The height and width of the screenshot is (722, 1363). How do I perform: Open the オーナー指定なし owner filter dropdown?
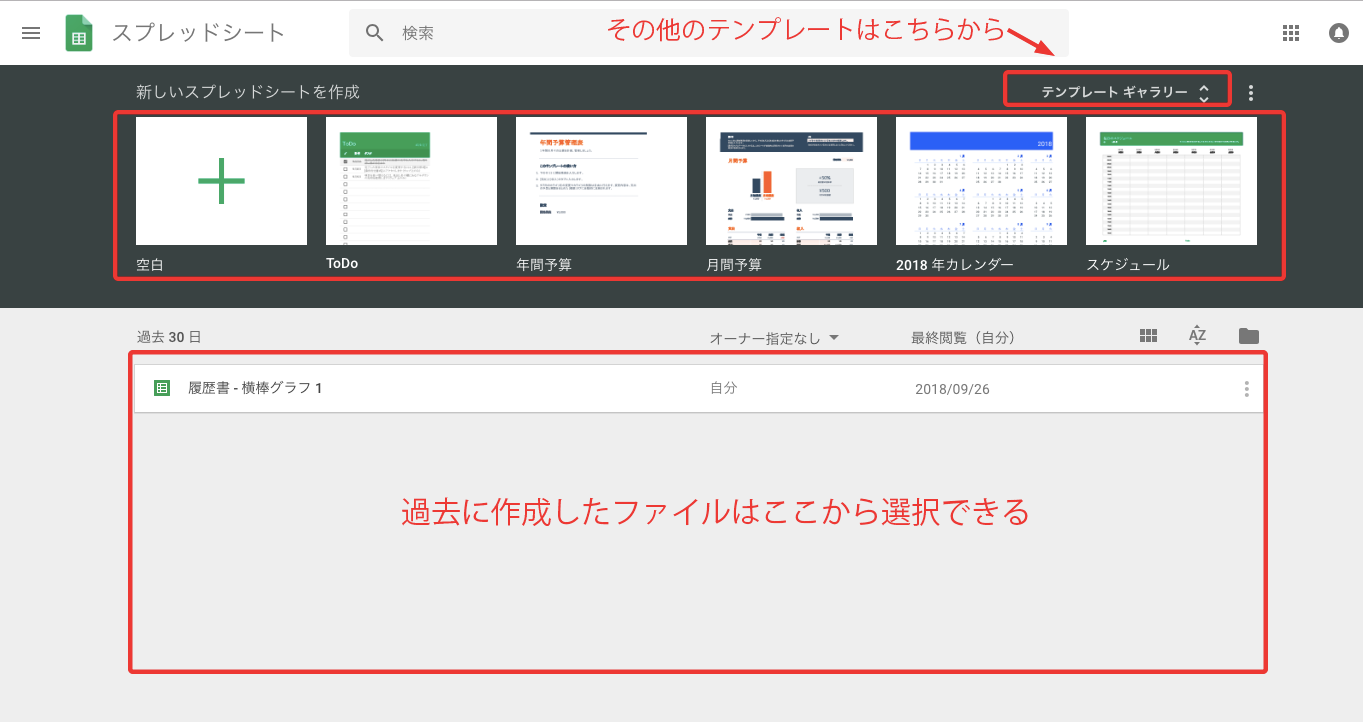[x=773, y=338]
